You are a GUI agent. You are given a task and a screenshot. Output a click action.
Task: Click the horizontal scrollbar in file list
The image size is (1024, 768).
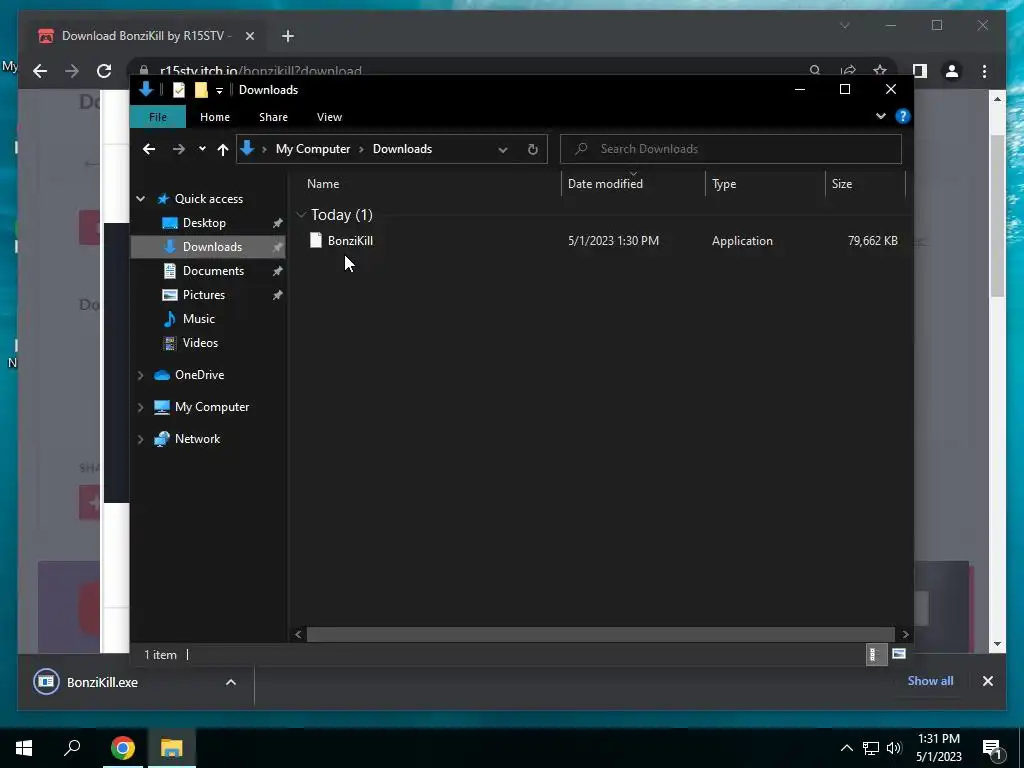pos(601,634)
